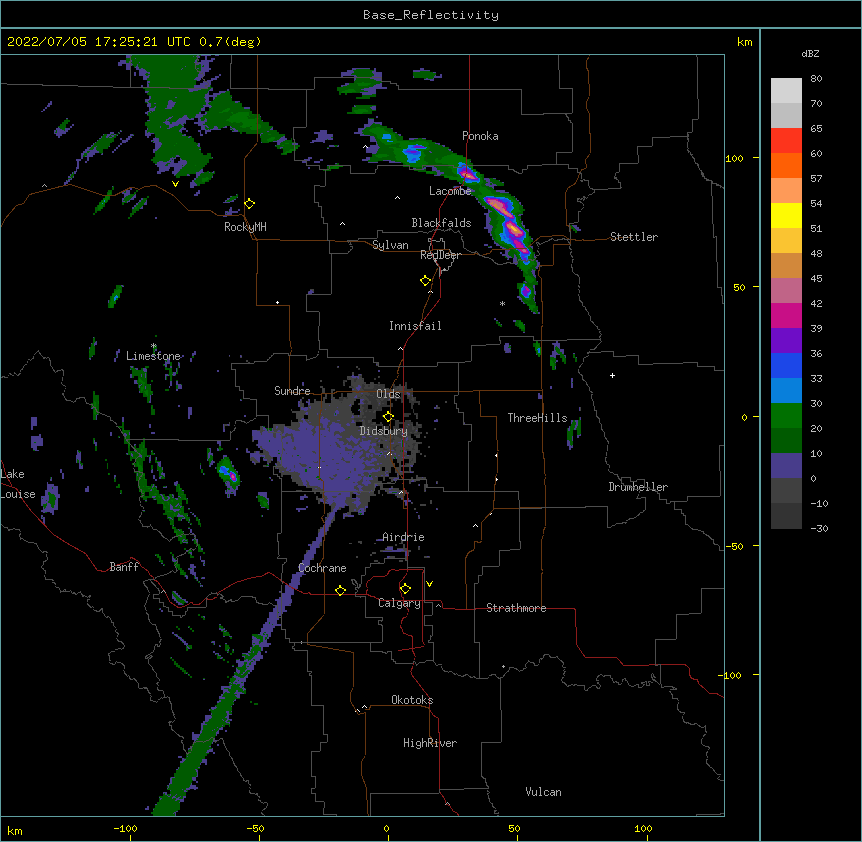Click the Drumheller label
The height and width of the screenshot is (842, 862).
click(638, 487)
